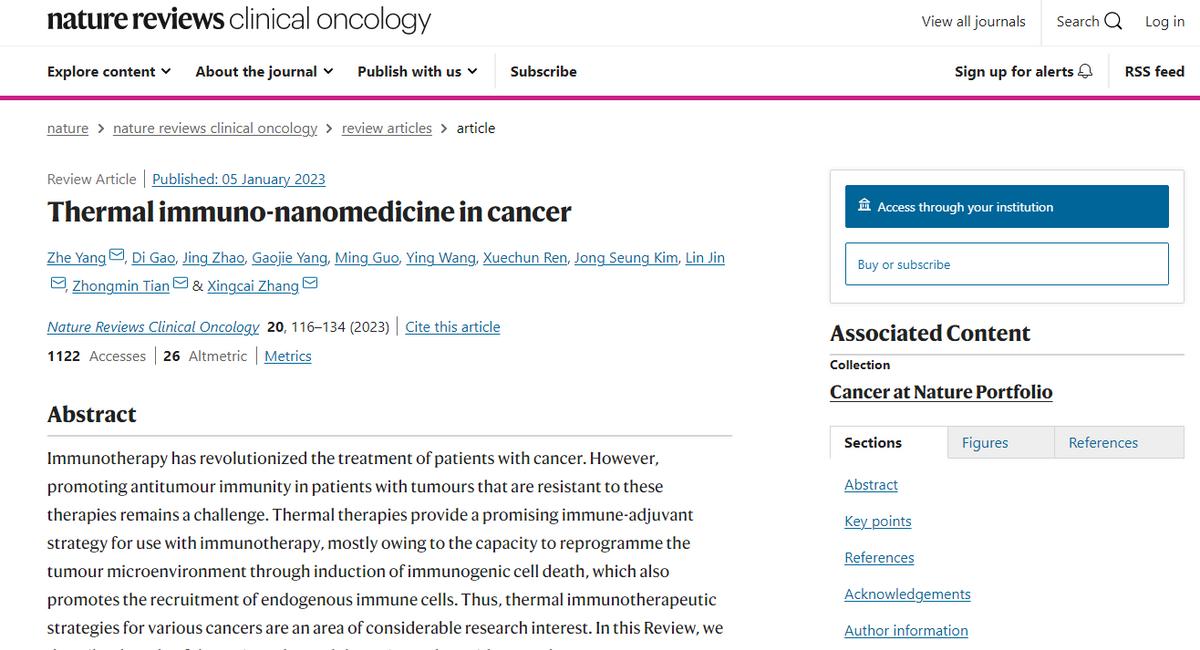Click Xingcai Zhang's email envelope icon
Viewport: 1200px width, 650px height.
click(310, 285)
